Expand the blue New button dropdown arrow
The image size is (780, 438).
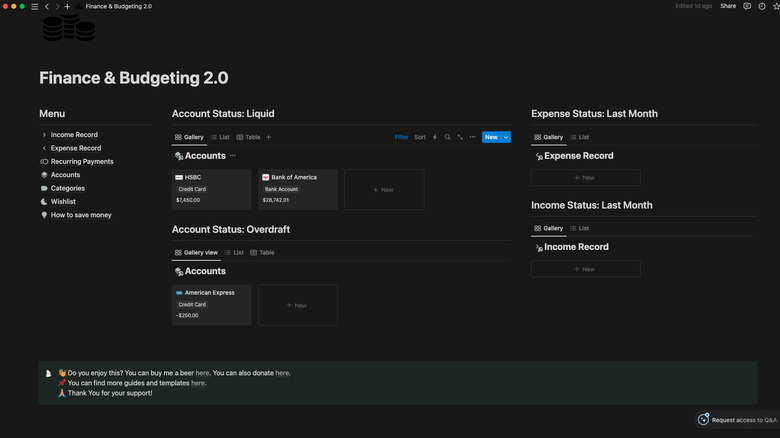click(506, 137)
